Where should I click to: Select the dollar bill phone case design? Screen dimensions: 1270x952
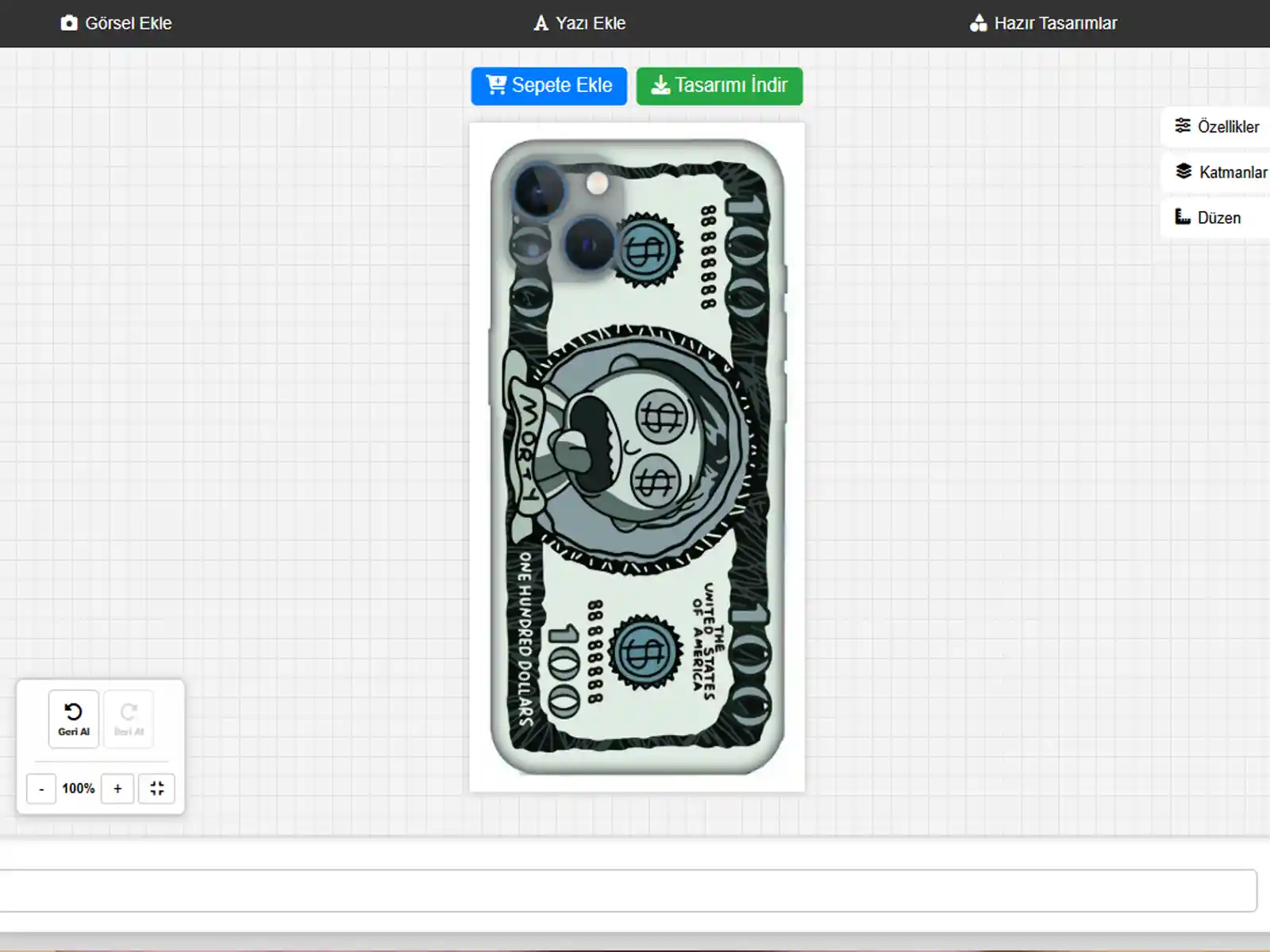point(637,457)
